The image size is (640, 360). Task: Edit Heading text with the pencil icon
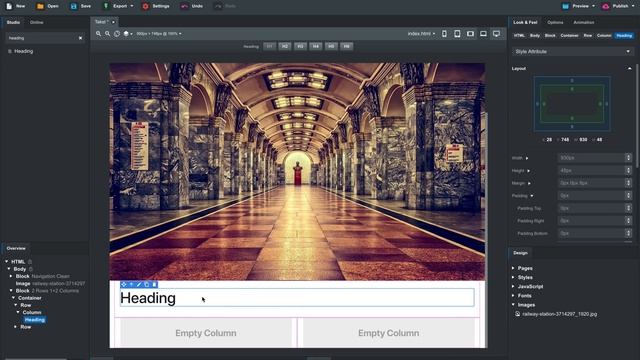139,284
